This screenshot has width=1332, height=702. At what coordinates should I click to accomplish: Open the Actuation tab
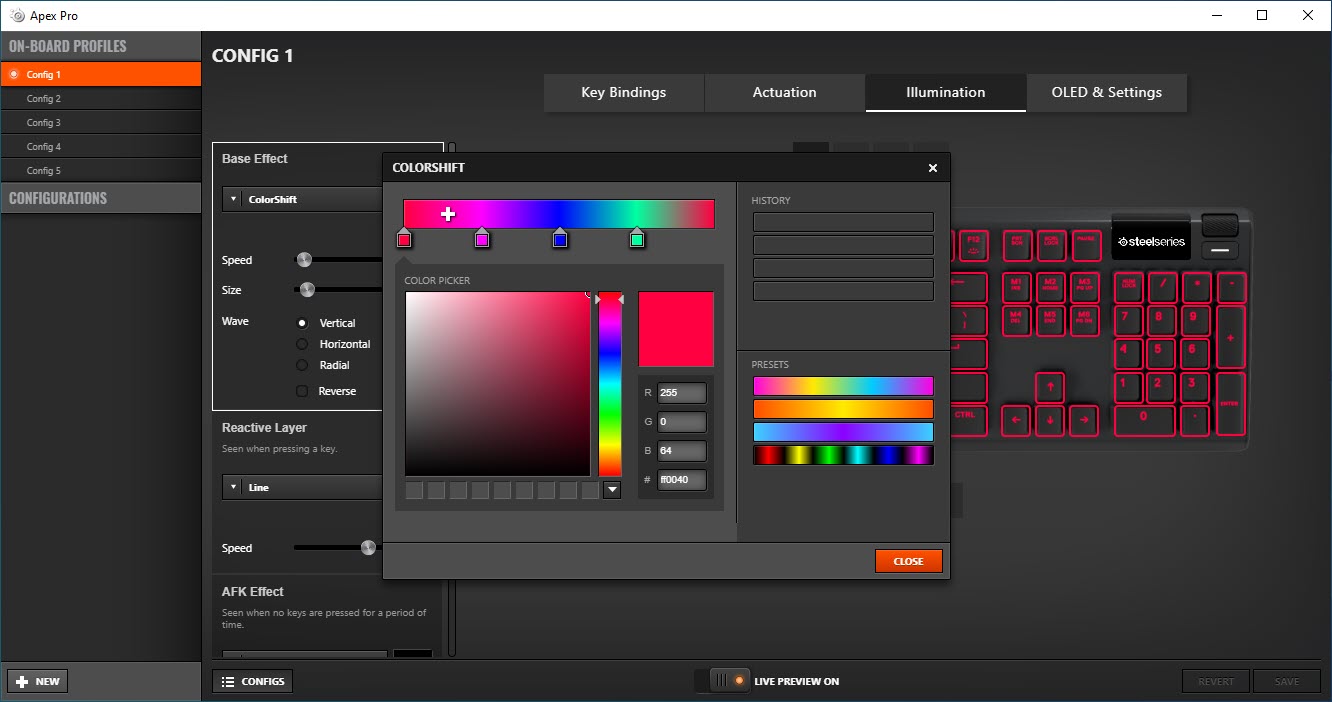[x=785, y=92]
